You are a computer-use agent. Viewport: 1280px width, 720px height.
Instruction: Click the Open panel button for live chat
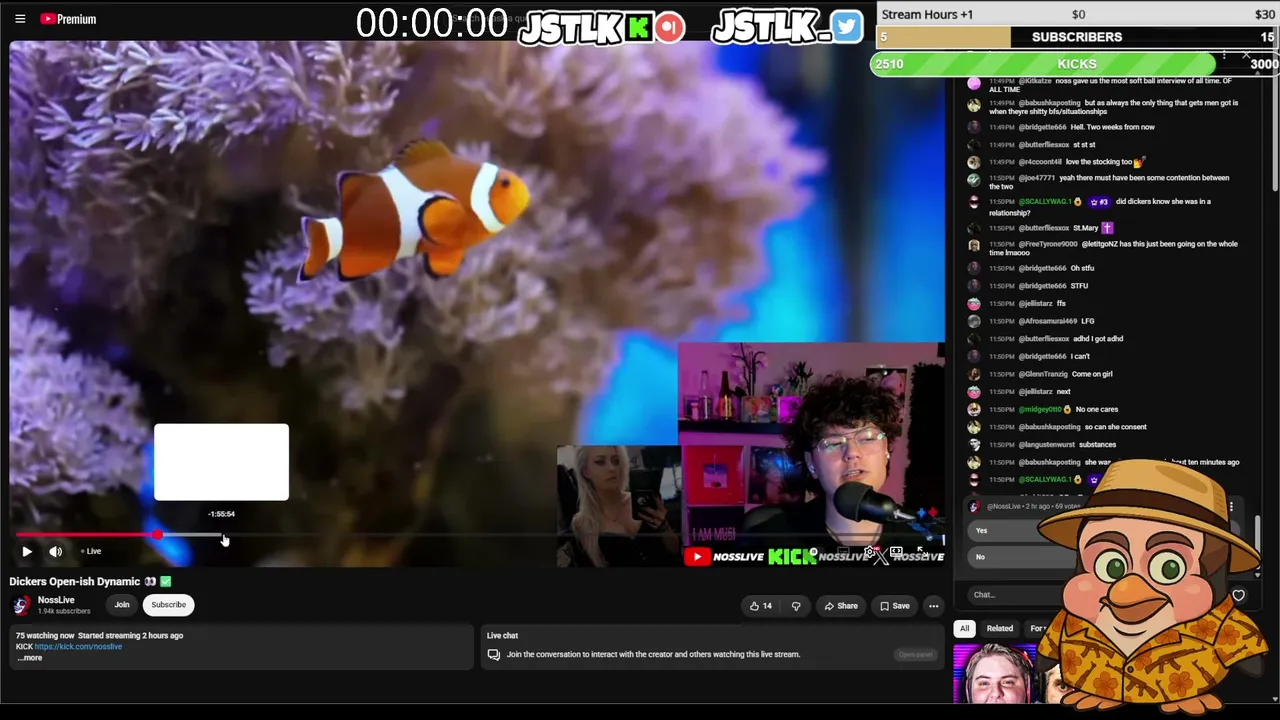[x=915, y=655]
